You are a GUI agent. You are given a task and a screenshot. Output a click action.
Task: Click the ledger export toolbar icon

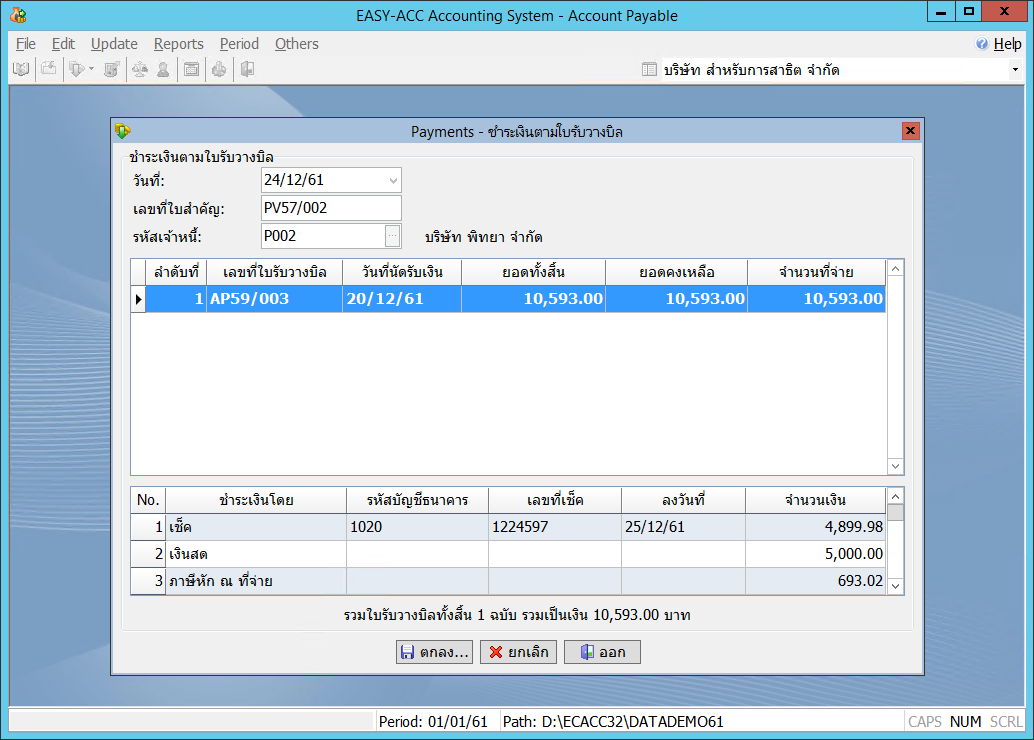click(112, 69)
